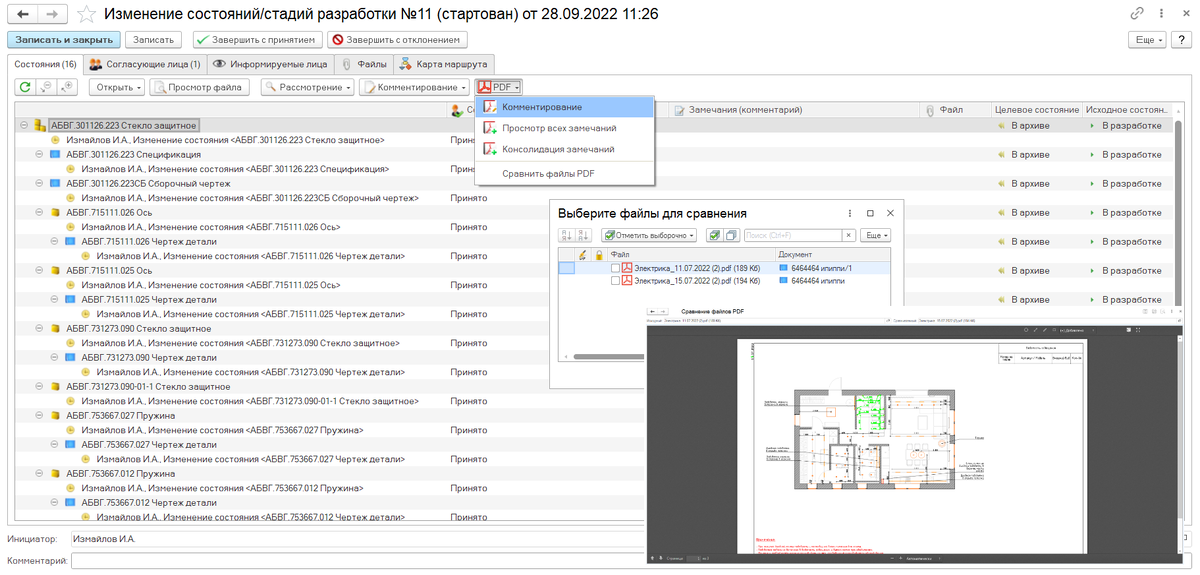Click 'Завершить с отклонением' button

[398, 40]
